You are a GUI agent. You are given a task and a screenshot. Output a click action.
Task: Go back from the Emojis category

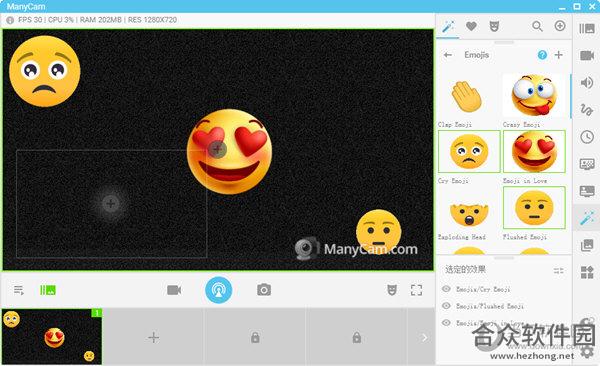pos(447,55)
